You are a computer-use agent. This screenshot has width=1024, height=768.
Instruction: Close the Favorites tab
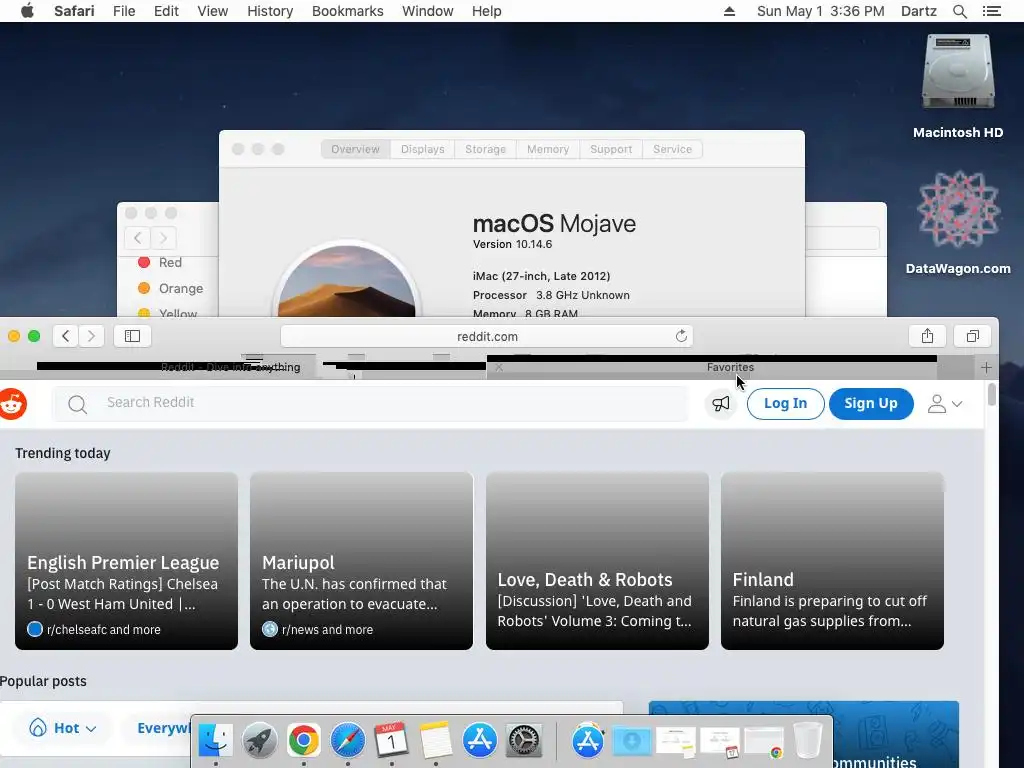[x=499, y=368]
